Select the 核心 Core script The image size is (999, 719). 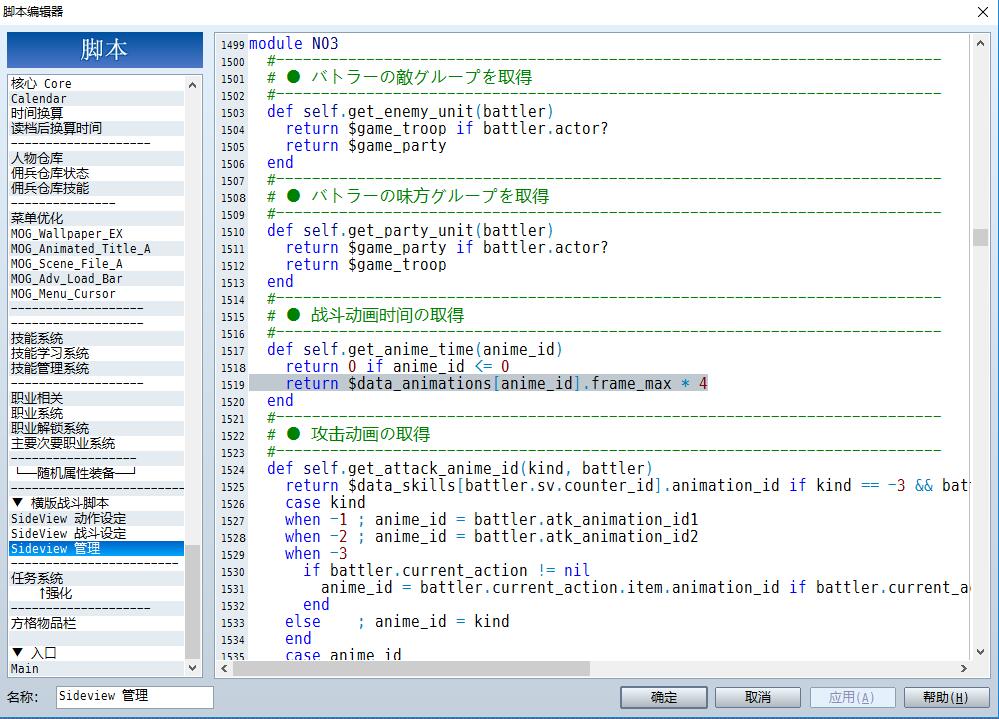97,83
